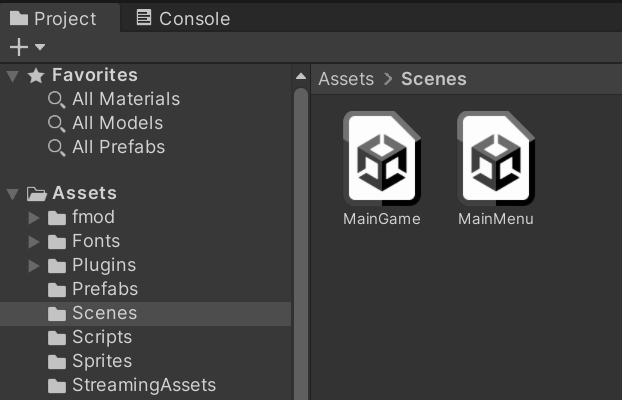Select the All Materials search favorite

[x=125, y=99]
